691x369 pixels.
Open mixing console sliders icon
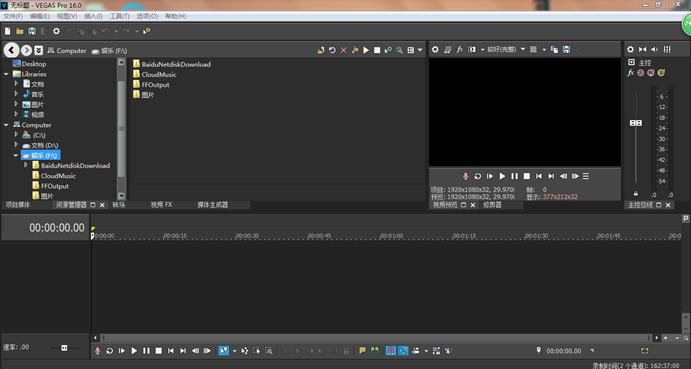667,49
